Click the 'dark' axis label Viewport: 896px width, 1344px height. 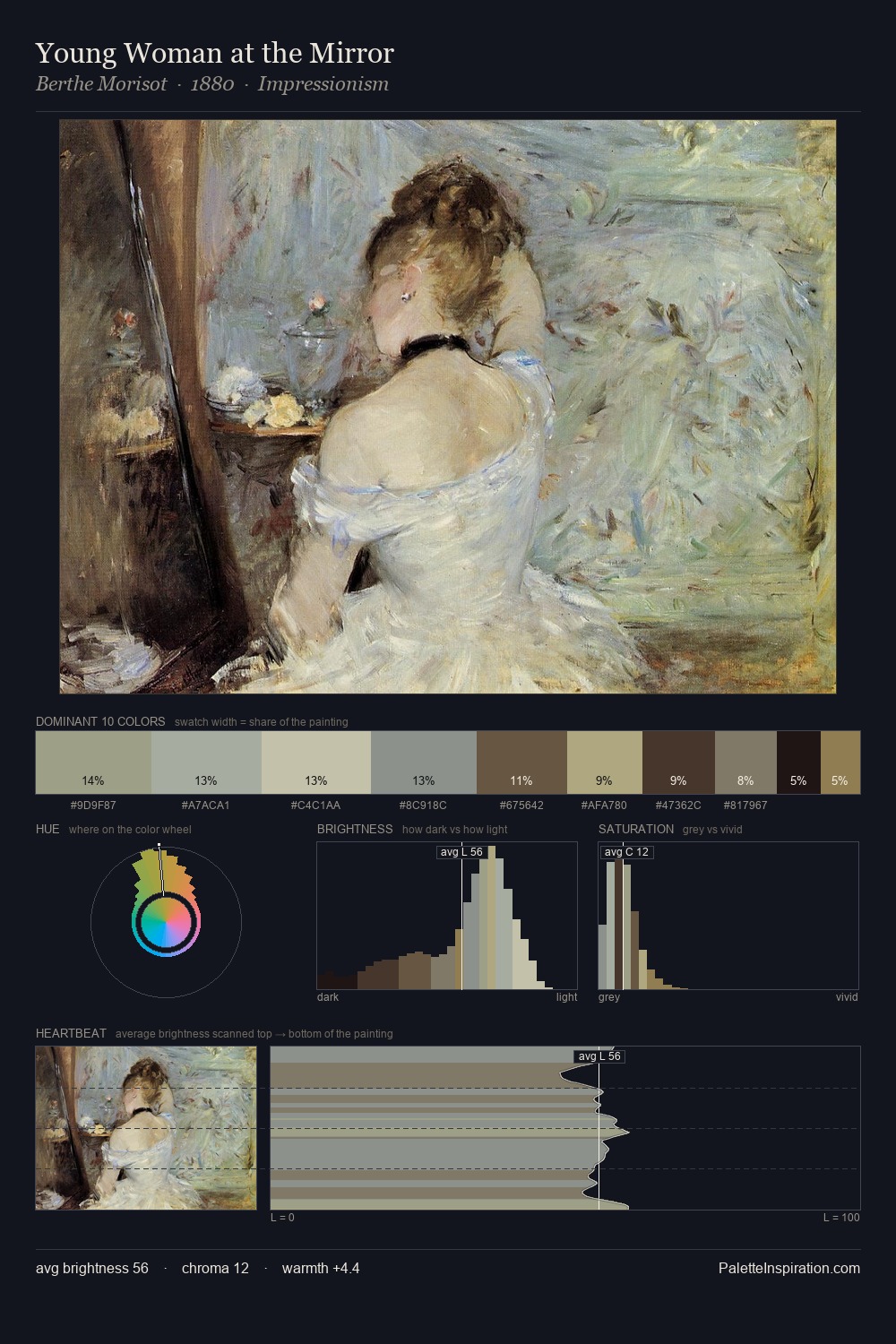tap(328, 997)
